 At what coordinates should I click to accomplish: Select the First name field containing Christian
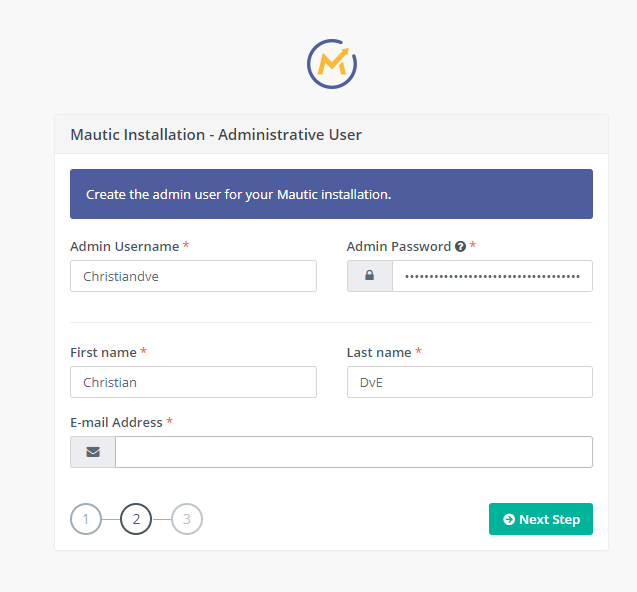pyautogui.click(x=193, y=382)
